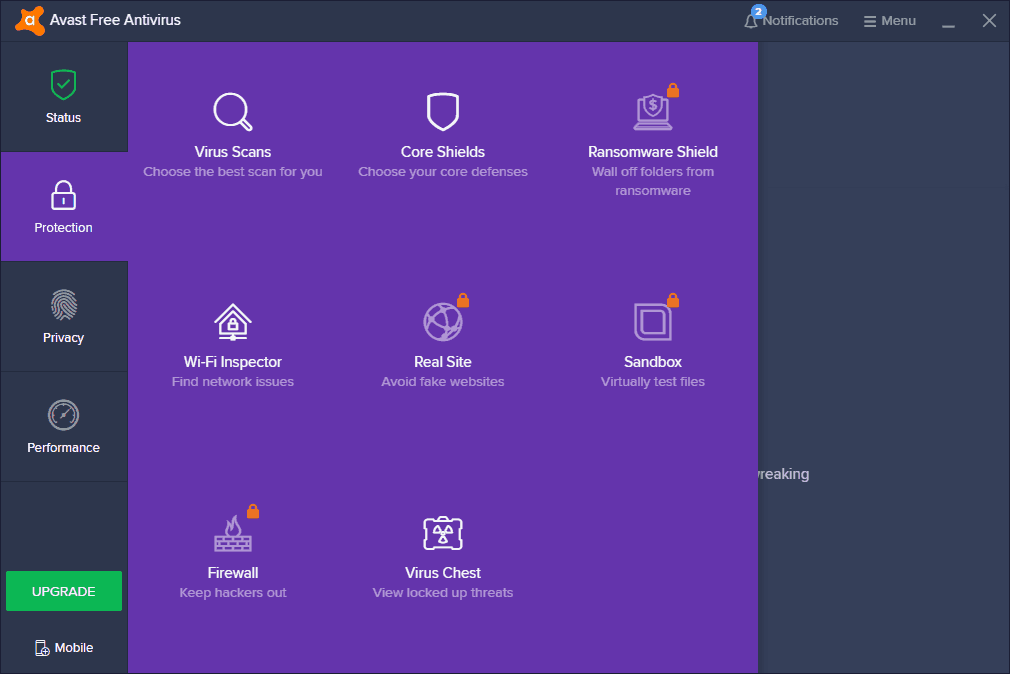Select the Protection sidebar item
1010x674 pixels.
tap(63, 207)
